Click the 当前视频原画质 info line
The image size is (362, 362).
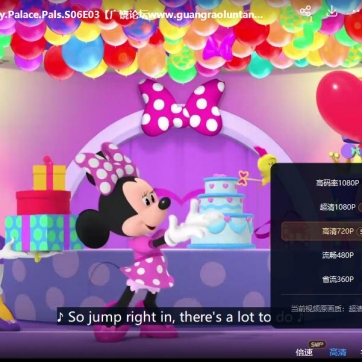coord(327,309)
